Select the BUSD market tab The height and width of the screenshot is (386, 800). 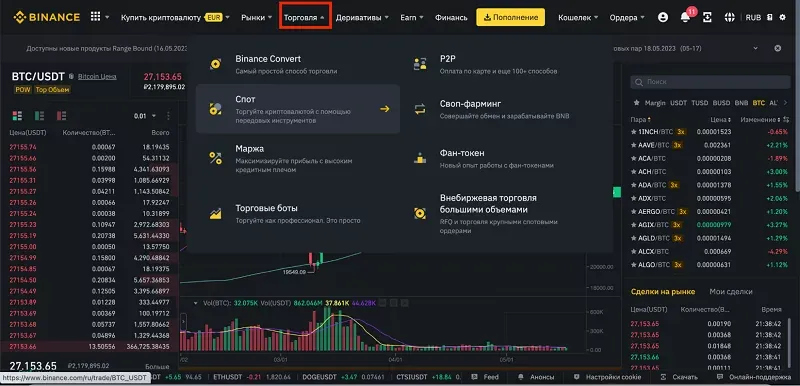click(721, 102)
